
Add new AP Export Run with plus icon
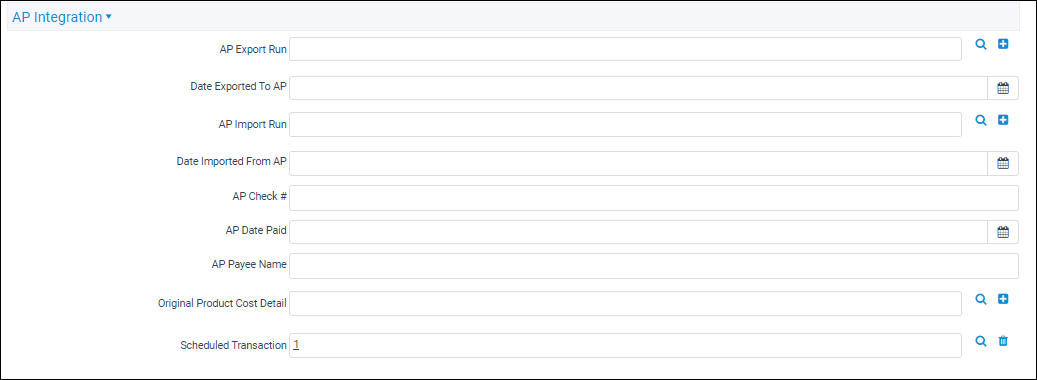click(1003, 44)
